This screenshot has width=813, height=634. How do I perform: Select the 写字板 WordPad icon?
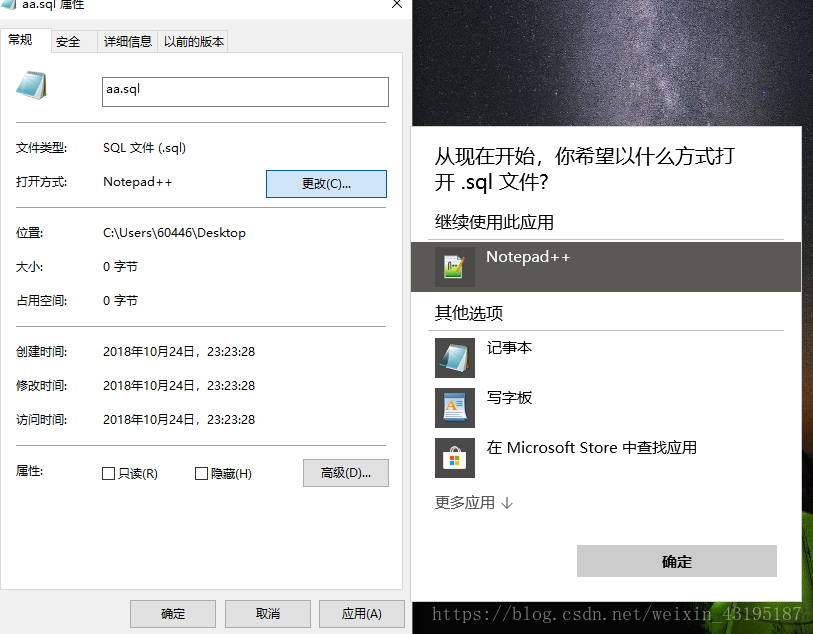455,407
